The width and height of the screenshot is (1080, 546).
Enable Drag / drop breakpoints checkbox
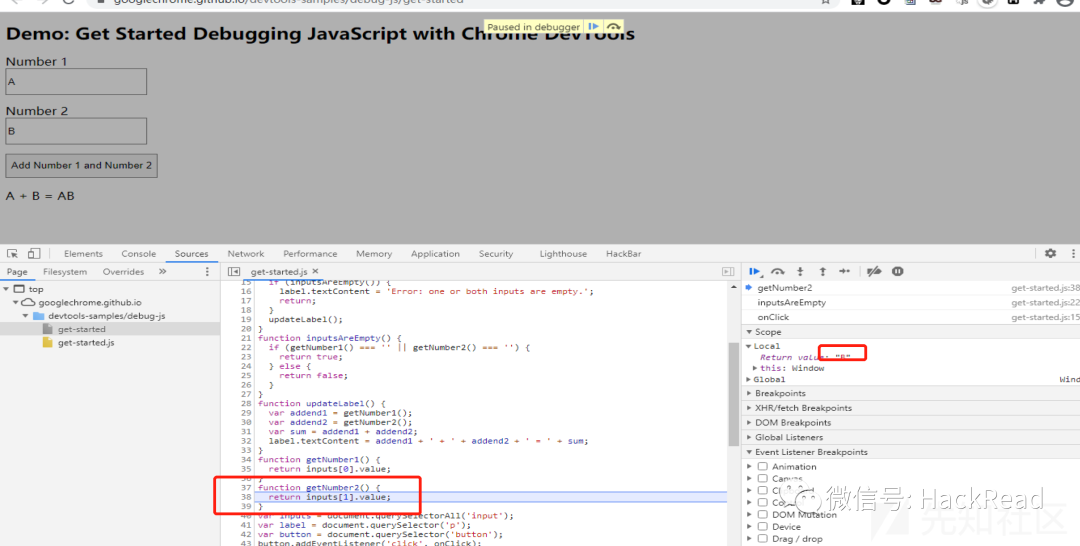coord(762,538)
